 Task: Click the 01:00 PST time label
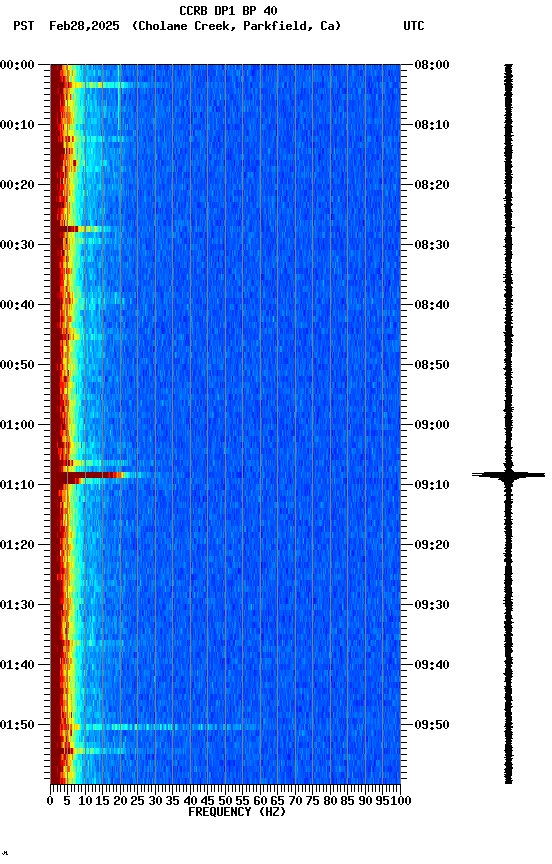[17, 425]
